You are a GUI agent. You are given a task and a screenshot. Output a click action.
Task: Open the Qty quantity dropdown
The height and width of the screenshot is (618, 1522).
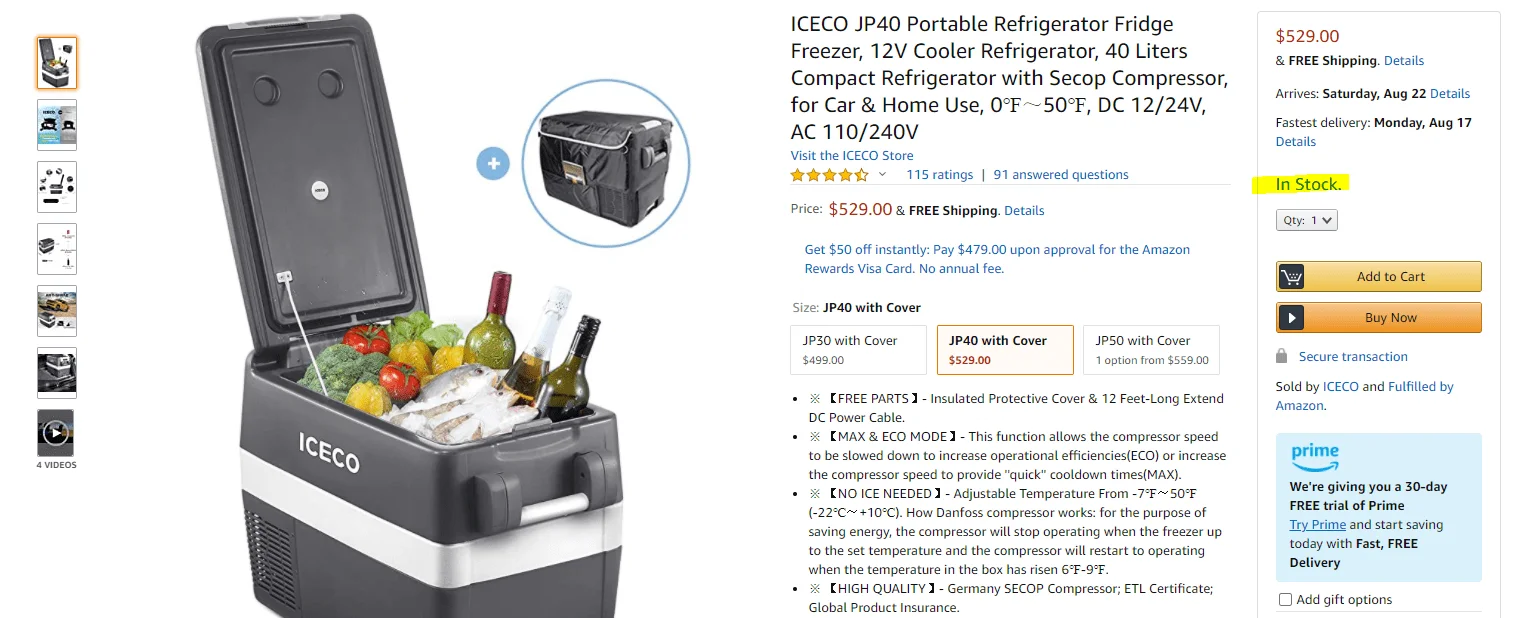(x=1306, y=220)
